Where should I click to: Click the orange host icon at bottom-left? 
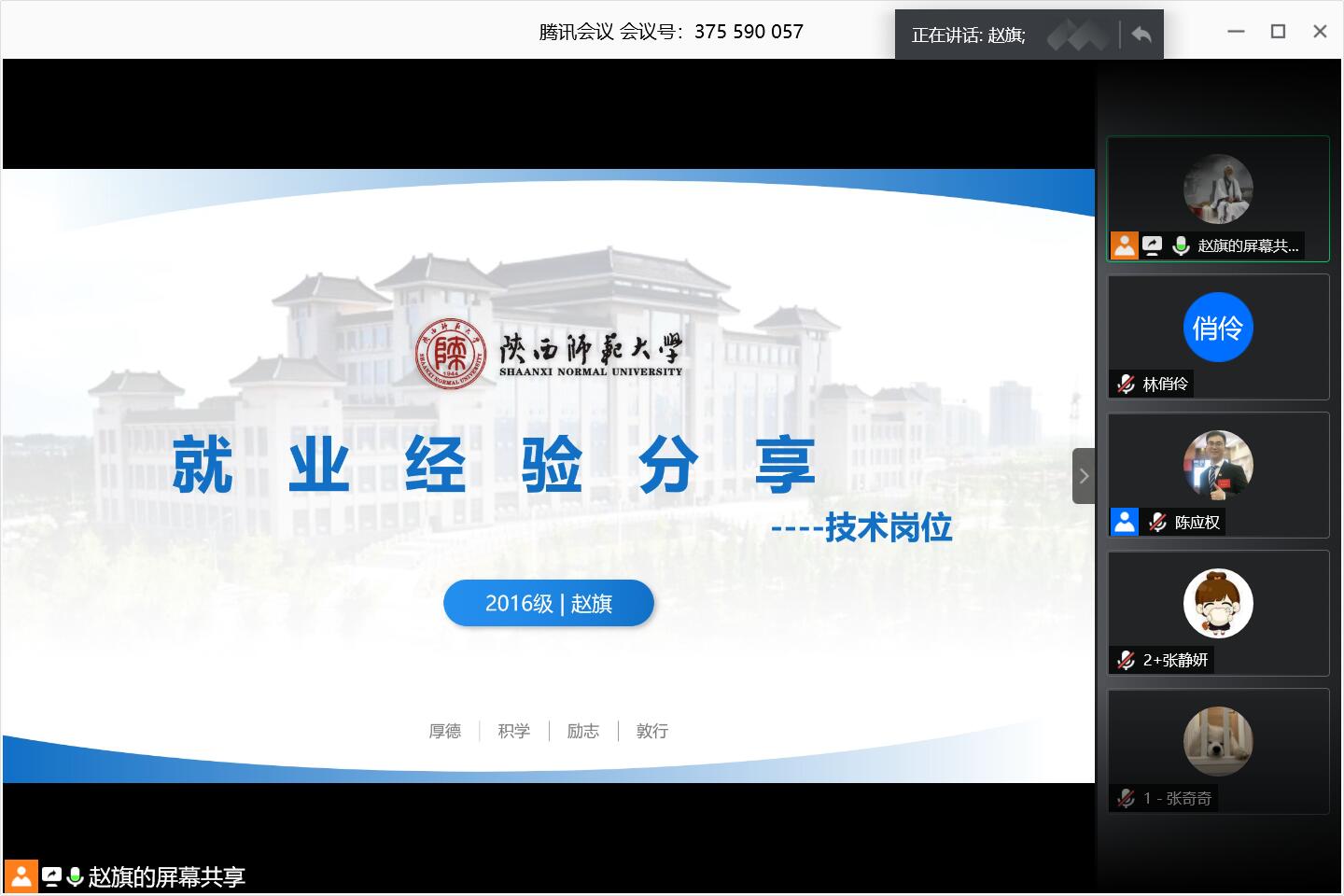pyautogui.click(x=21, y=876)
